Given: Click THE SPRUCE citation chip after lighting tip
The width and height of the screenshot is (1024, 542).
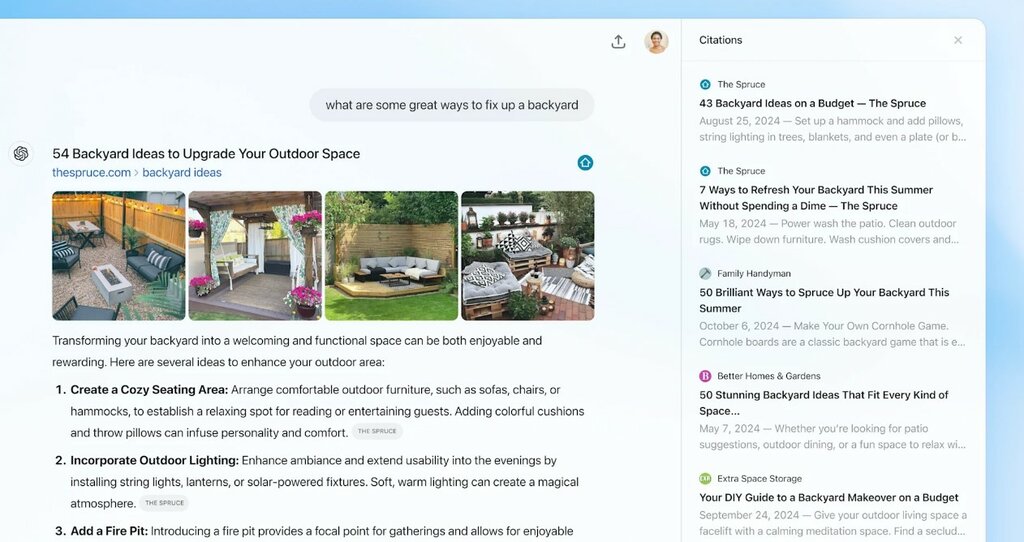Looking at the screenshot, I should pyautogui.click(x=164, y=503).
